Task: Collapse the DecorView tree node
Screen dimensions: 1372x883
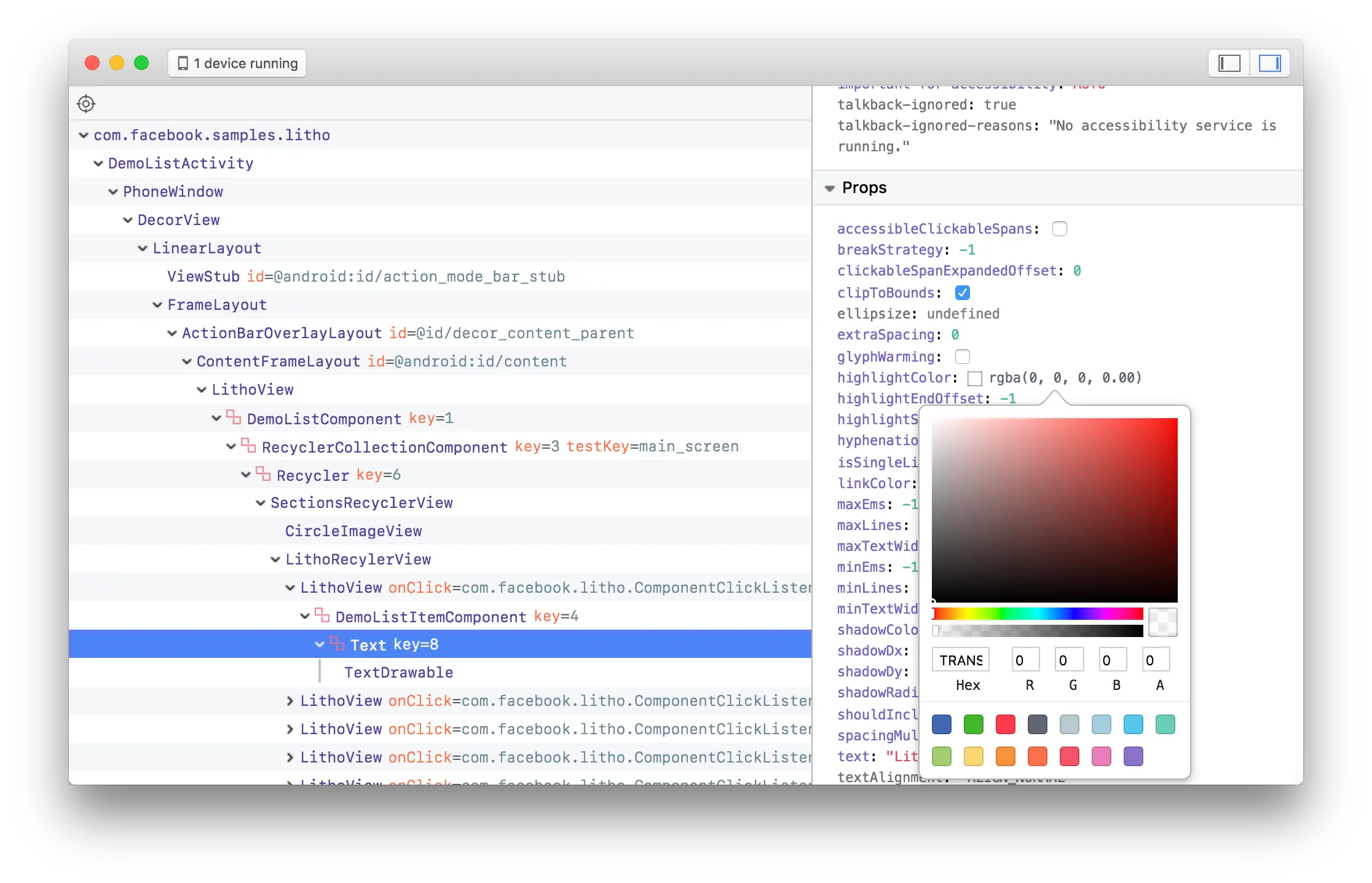Action: pos(128,220)
